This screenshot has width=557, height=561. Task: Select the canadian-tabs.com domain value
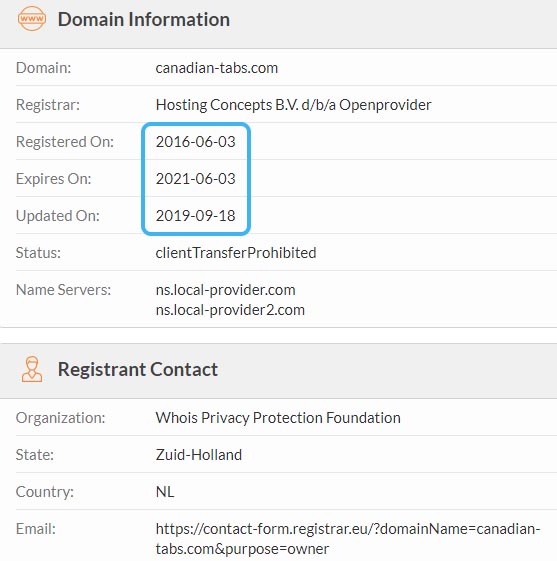coord(217,68)
